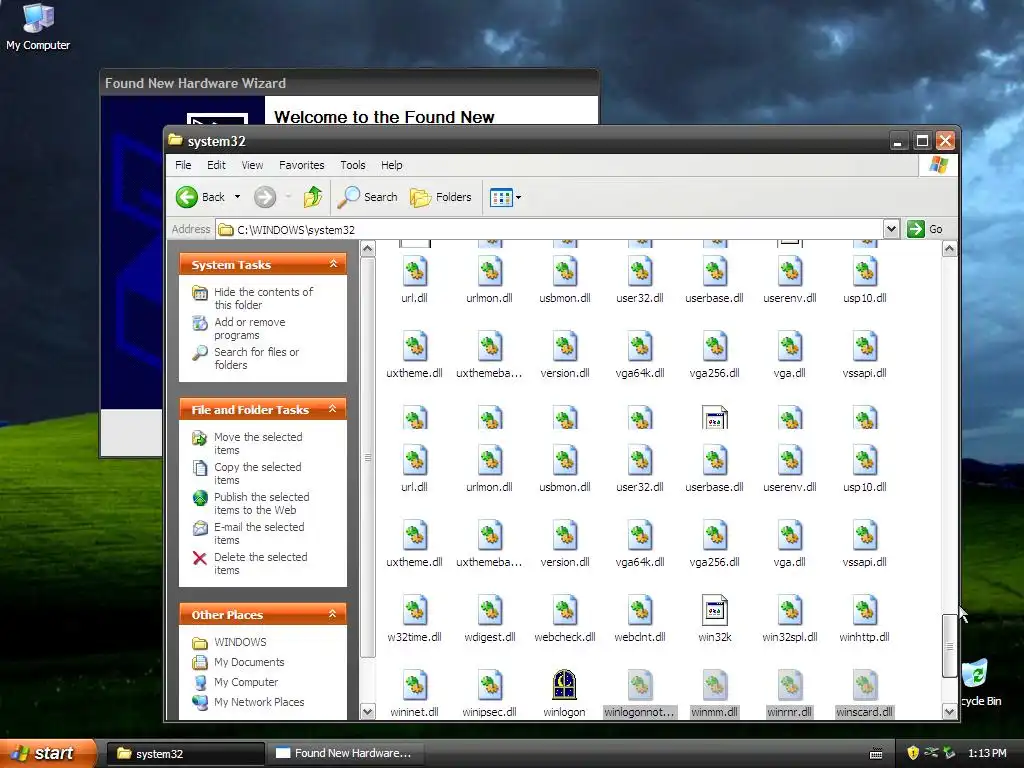Open the Start menu
The width and height of the screenshot is (1024, 768).
[x=48, y=753]
